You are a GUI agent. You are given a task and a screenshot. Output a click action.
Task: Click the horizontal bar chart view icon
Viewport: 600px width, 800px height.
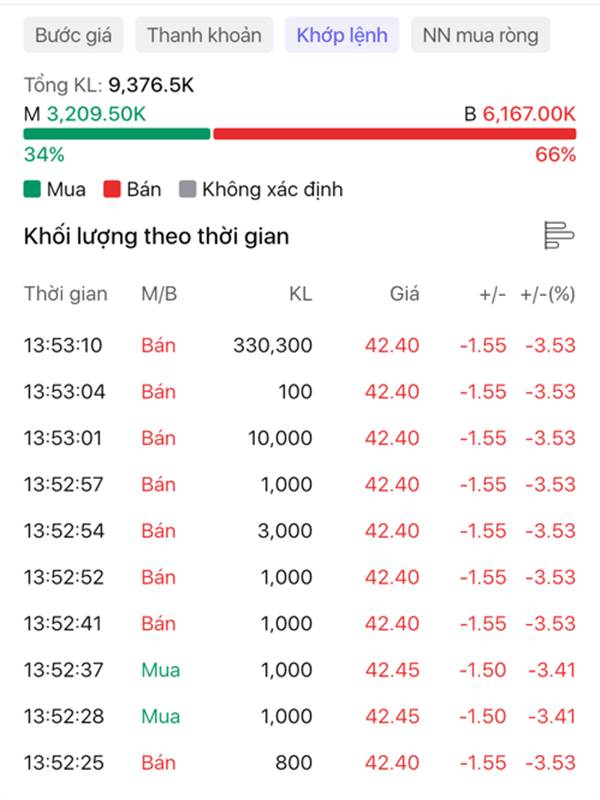point(558,236)
